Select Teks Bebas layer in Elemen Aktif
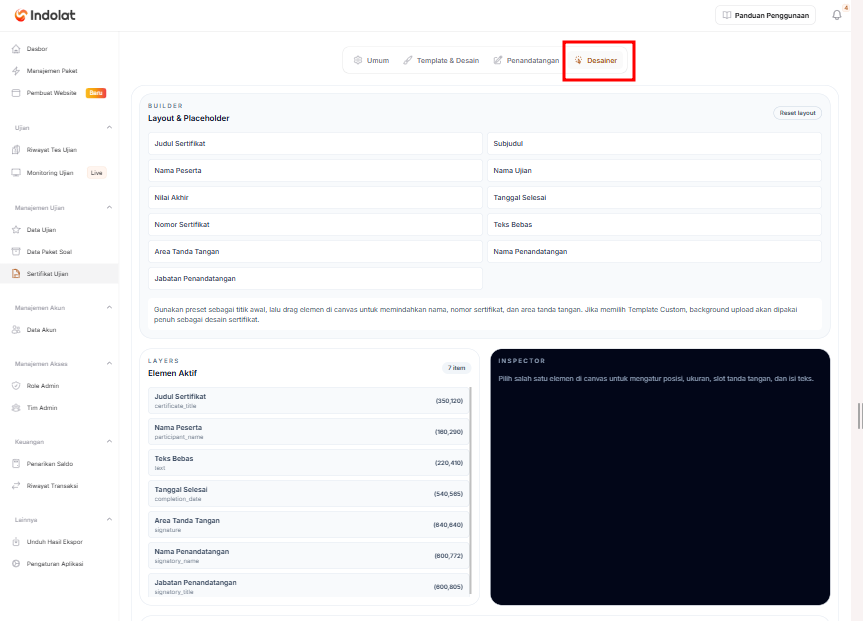Image resolution: width=863 pixels, height=621 pixels. click(308, 462)
